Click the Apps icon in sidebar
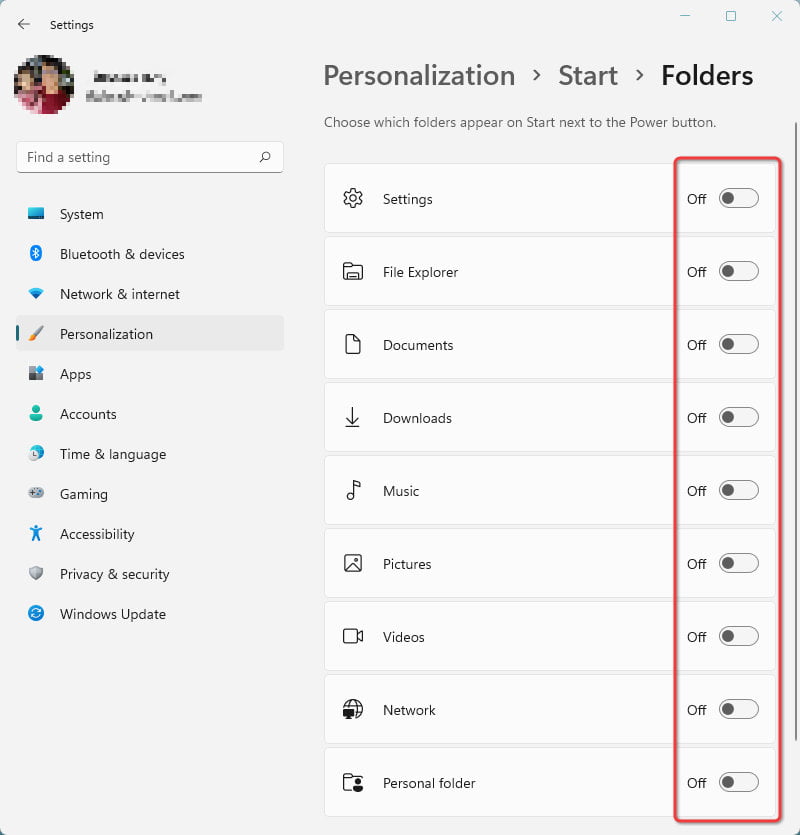800x835 pixels. point(36,373)
